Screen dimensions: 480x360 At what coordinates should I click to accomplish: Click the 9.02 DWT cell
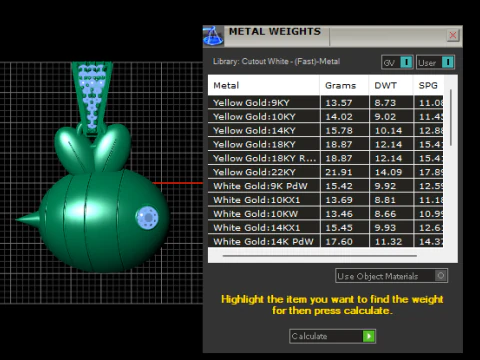point(391,117)
